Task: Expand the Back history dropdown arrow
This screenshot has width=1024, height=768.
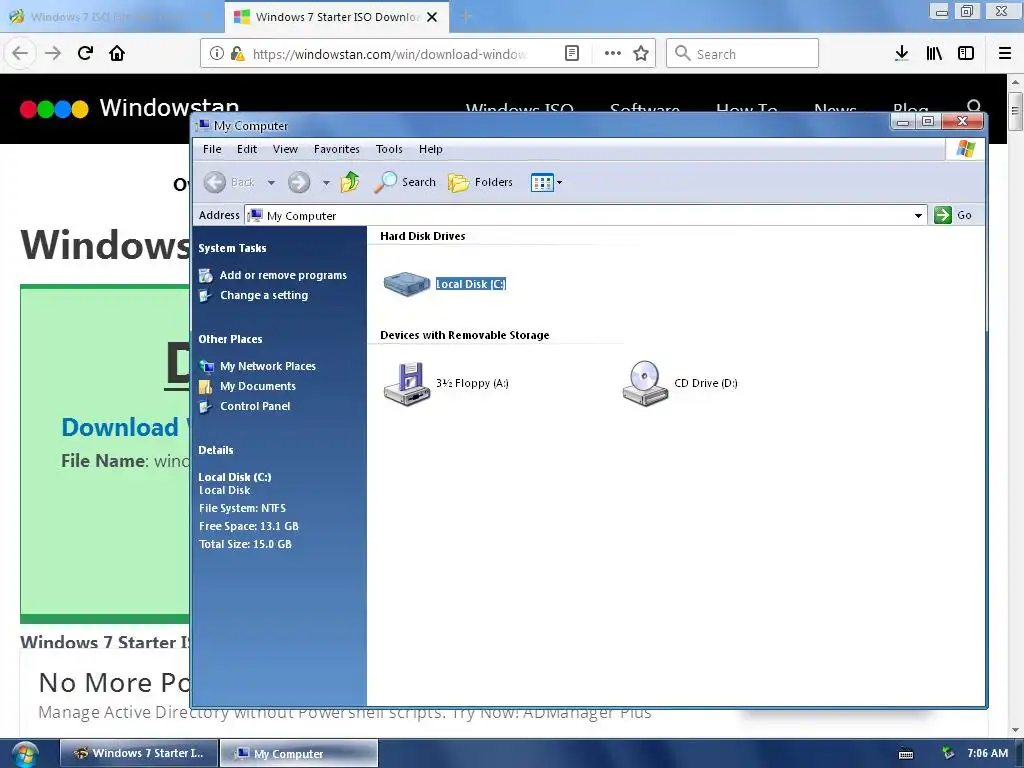Action: [x=271, y=182]
